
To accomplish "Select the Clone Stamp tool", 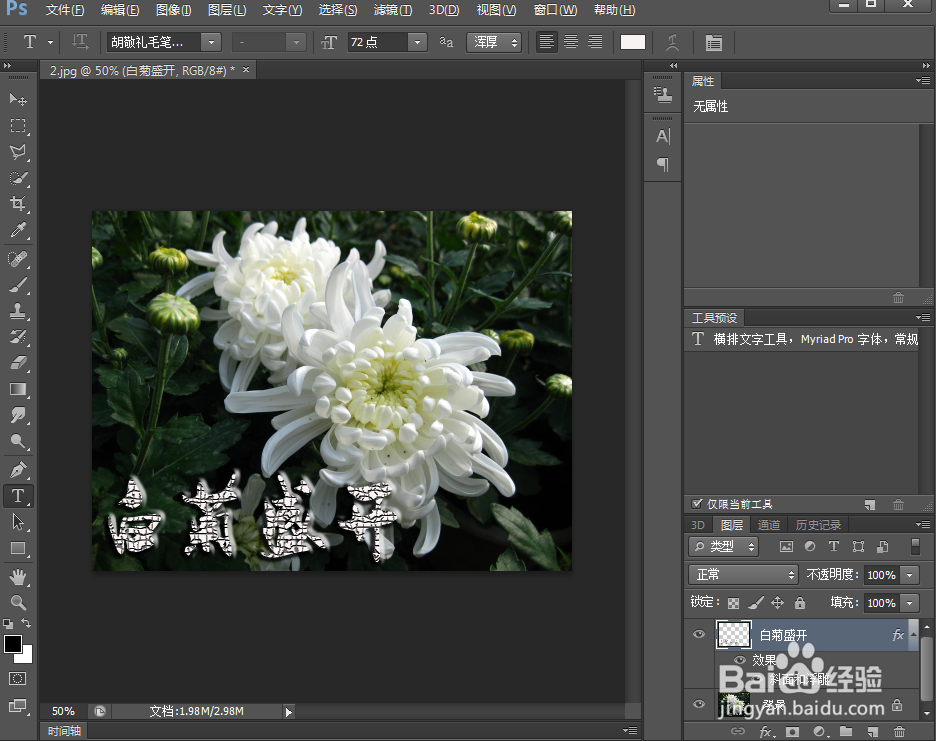I will (18, 311).
